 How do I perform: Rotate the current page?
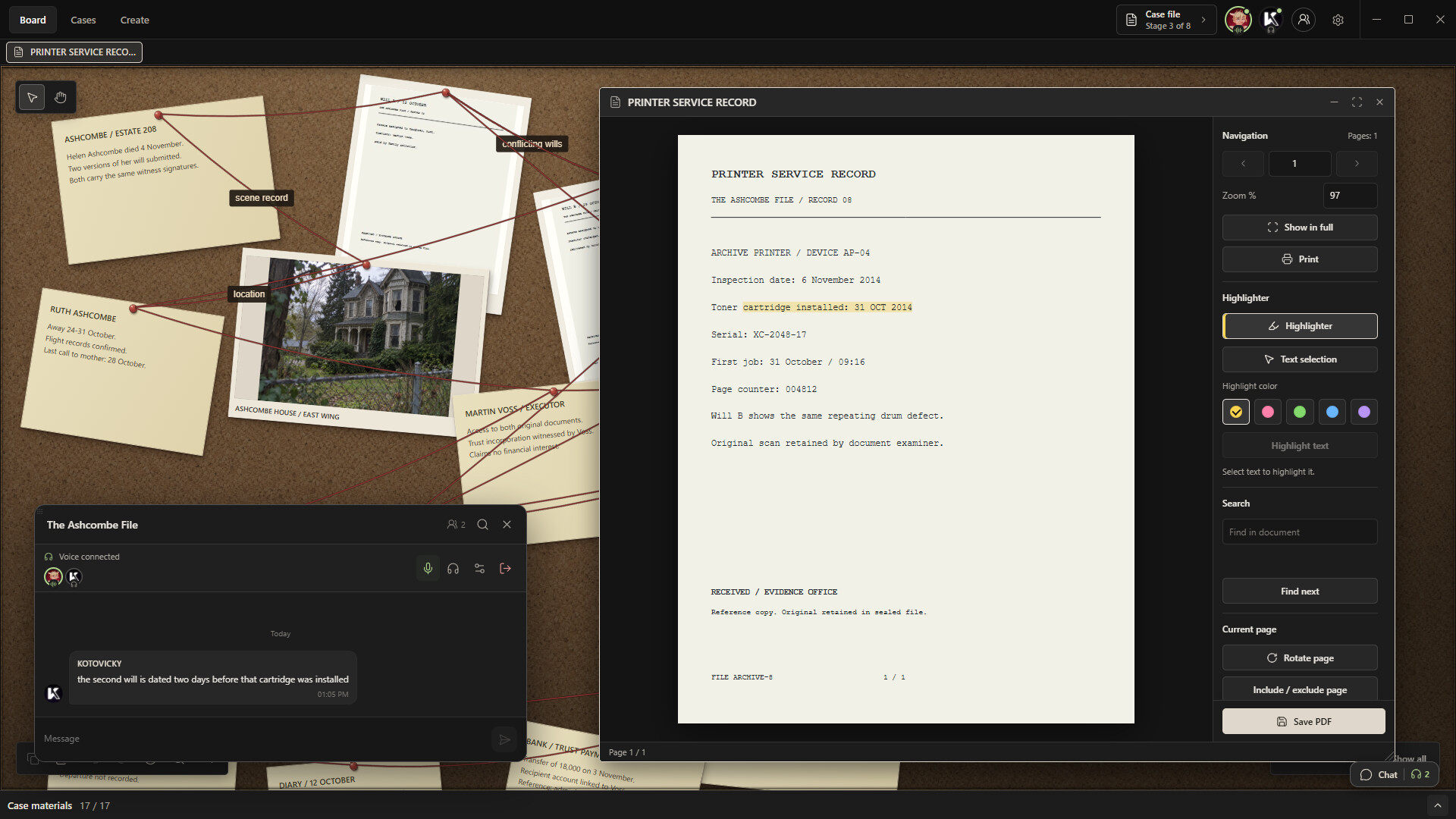(x=1300, y=658)
